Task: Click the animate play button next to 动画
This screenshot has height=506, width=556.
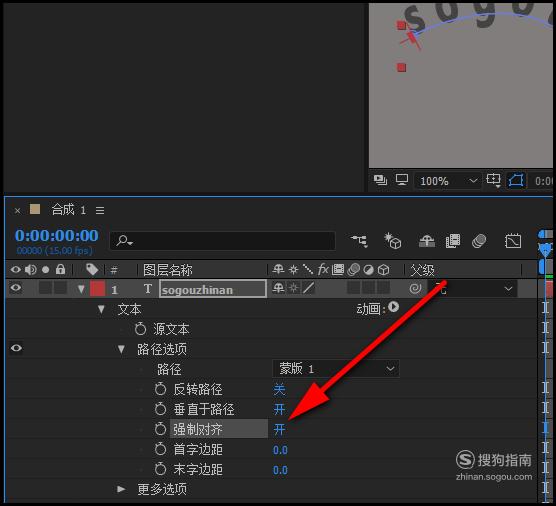Action: pyautogui.click(x=394, y=307)
